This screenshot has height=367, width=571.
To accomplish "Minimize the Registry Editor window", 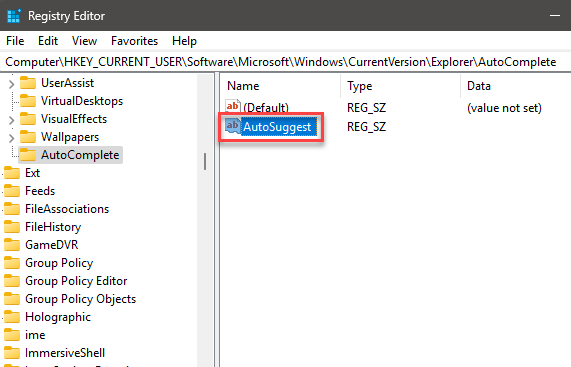I will tap(555, 15).
